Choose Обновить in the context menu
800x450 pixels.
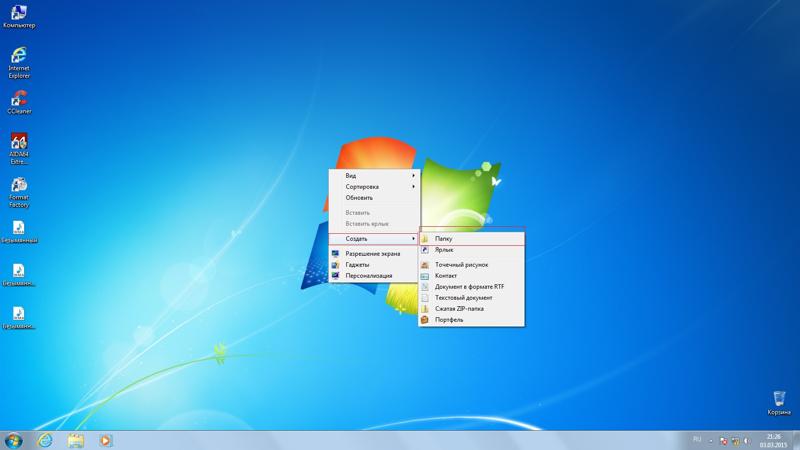tap(374, 198)
